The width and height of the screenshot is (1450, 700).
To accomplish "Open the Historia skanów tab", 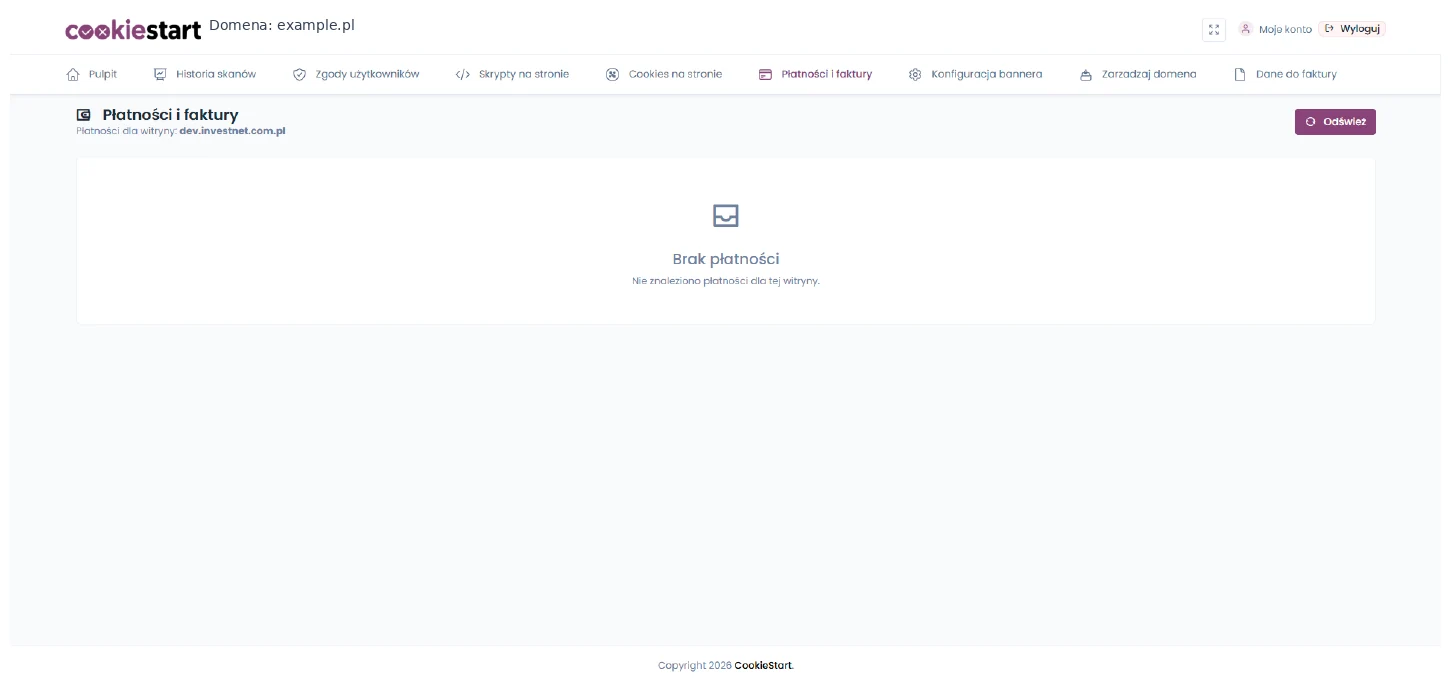I will (204, 74).
